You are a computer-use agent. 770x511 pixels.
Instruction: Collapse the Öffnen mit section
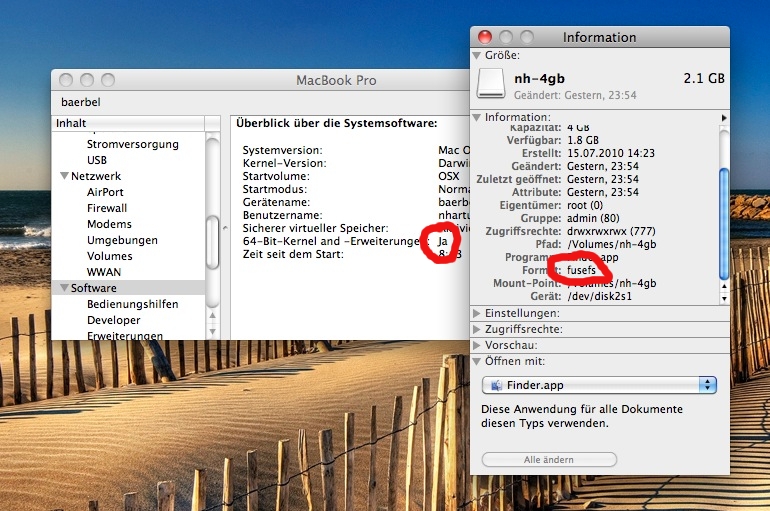pos(476,361)
